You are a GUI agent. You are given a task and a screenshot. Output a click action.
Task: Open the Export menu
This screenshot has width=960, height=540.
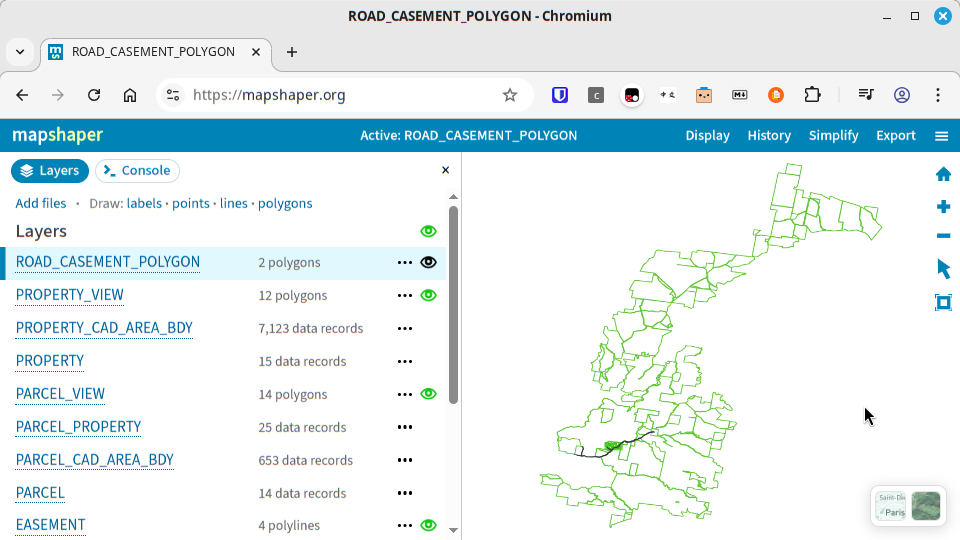point(896,135)
